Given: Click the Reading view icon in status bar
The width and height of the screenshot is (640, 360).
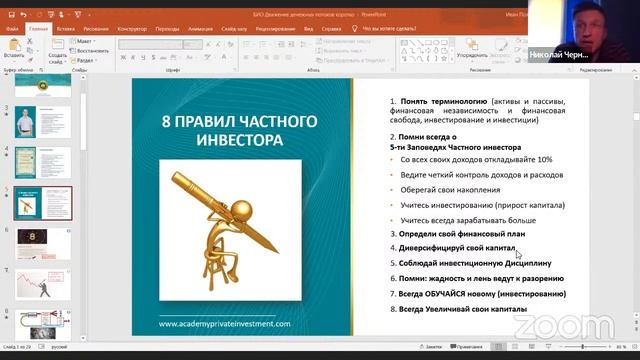Looking at the screenshot, I should tap(531, 347).
